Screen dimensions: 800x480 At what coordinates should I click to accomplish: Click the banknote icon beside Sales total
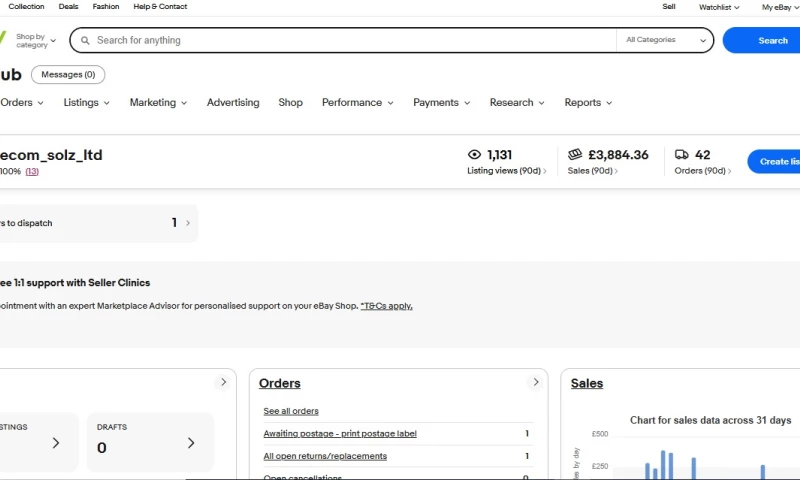575,154
